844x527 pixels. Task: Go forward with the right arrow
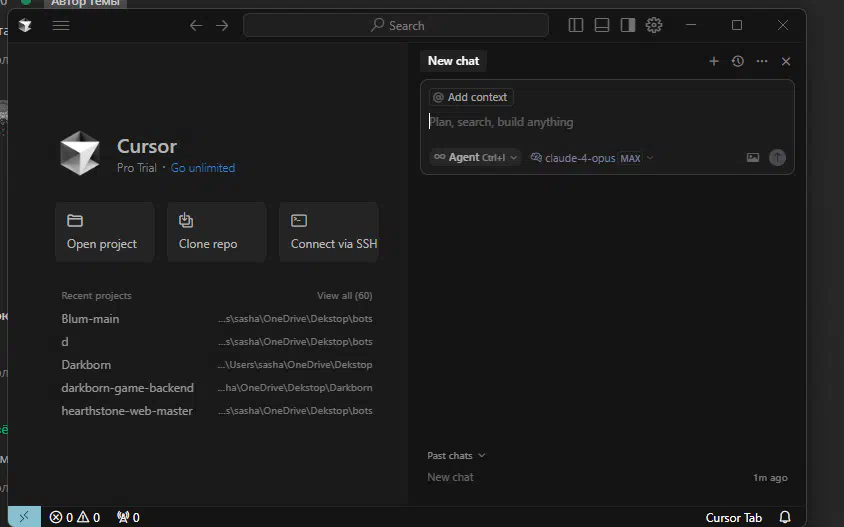222,25
